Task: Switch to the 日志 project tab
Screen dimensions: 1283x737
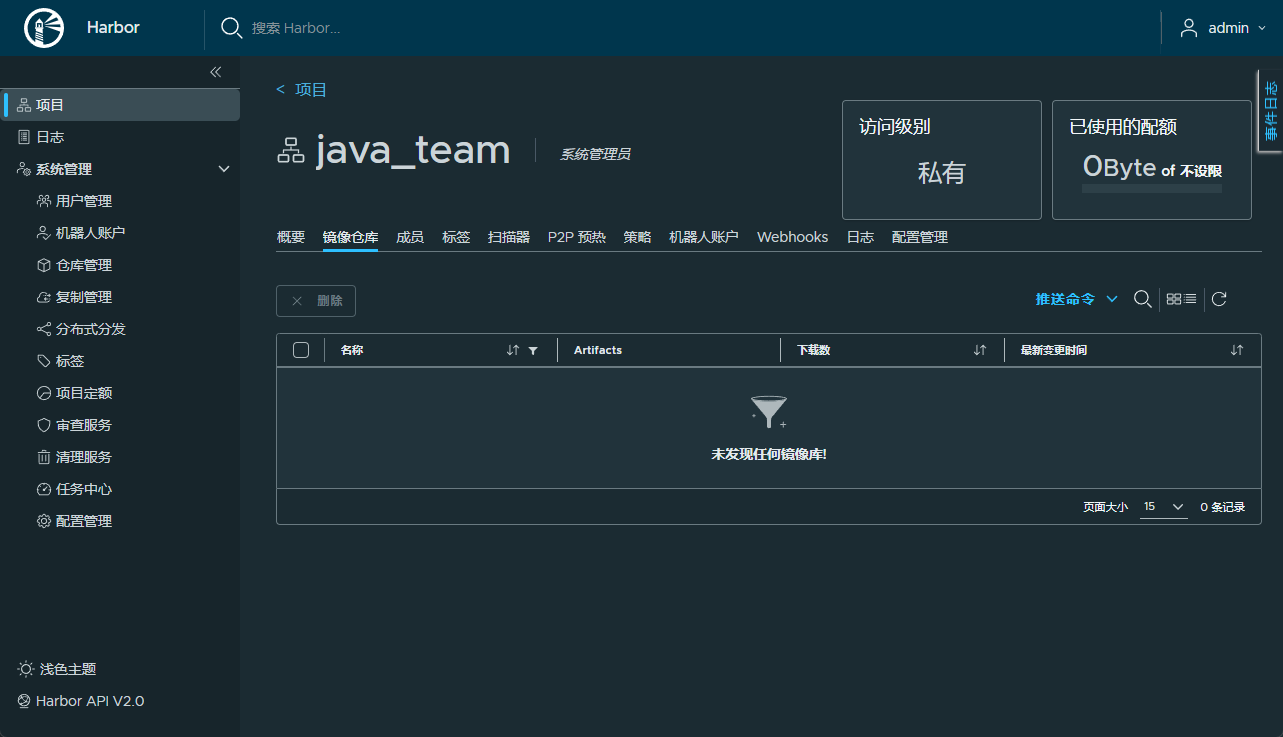Action: click(860, 237)
